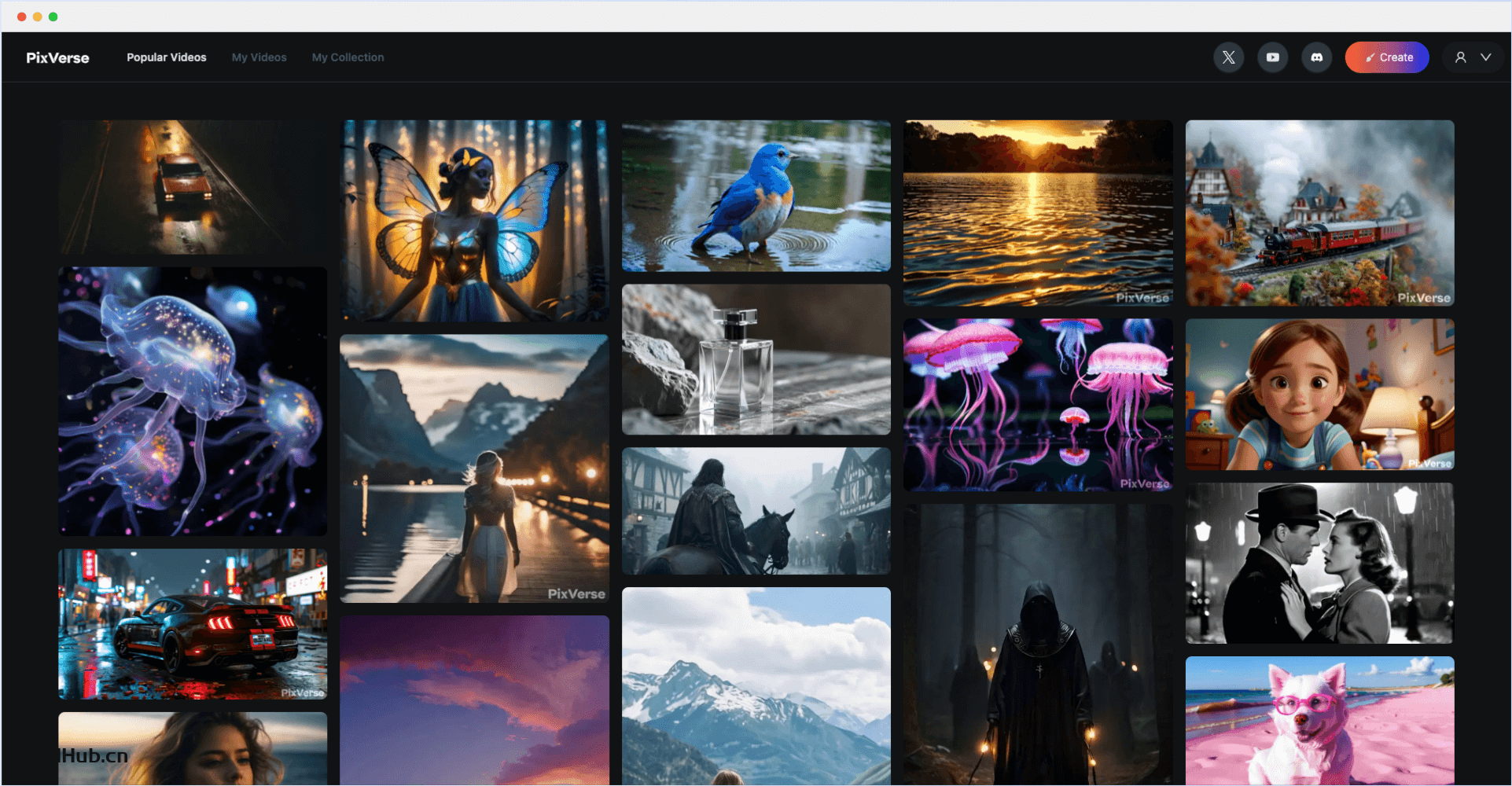Click the green maximize window button
The image size is (1512, 786).
point(53,17)
